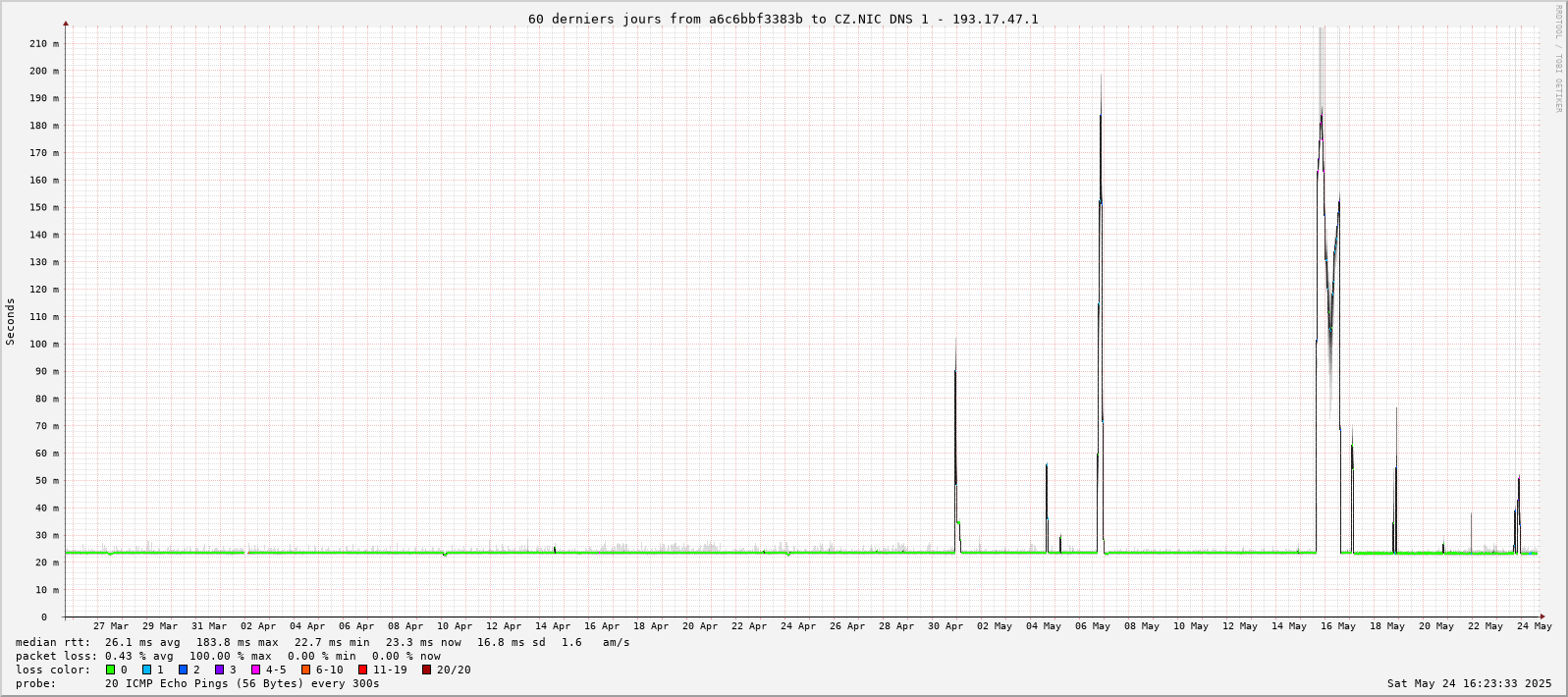The width and height of the screenshot is (1568, 697).
Task: Click the '18 Apr' x-axis date label
Action: click(651, 625)
